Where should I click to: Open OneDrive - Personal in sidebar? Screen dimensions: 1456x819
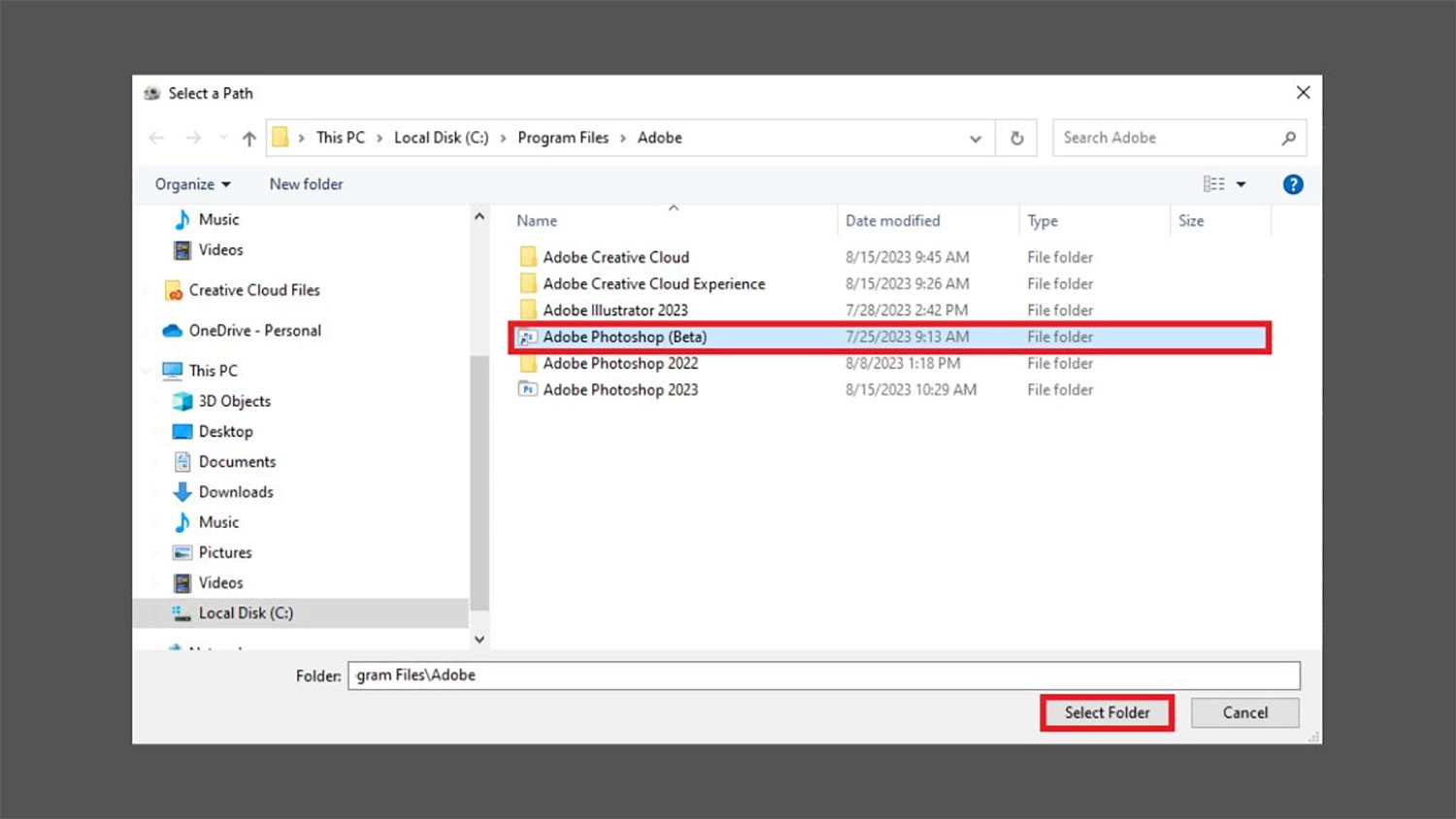point(254,330)
